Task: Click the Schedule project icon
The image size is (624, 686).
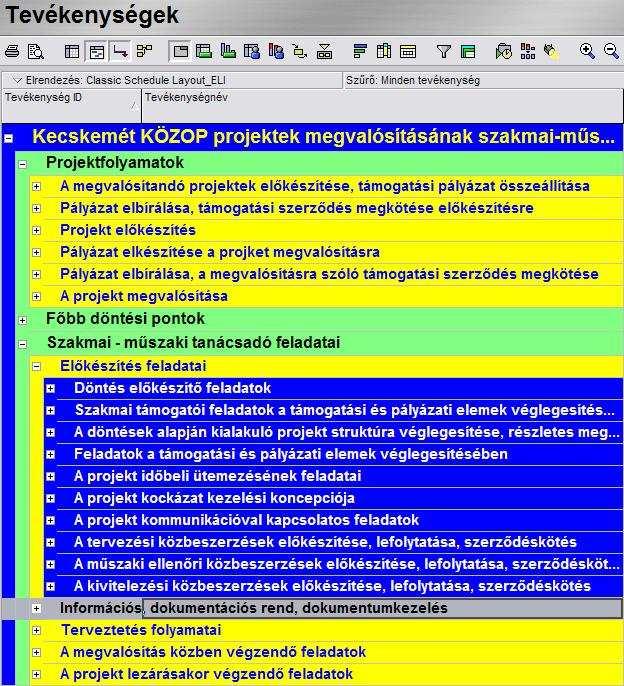Action: [x=504, y=52]
